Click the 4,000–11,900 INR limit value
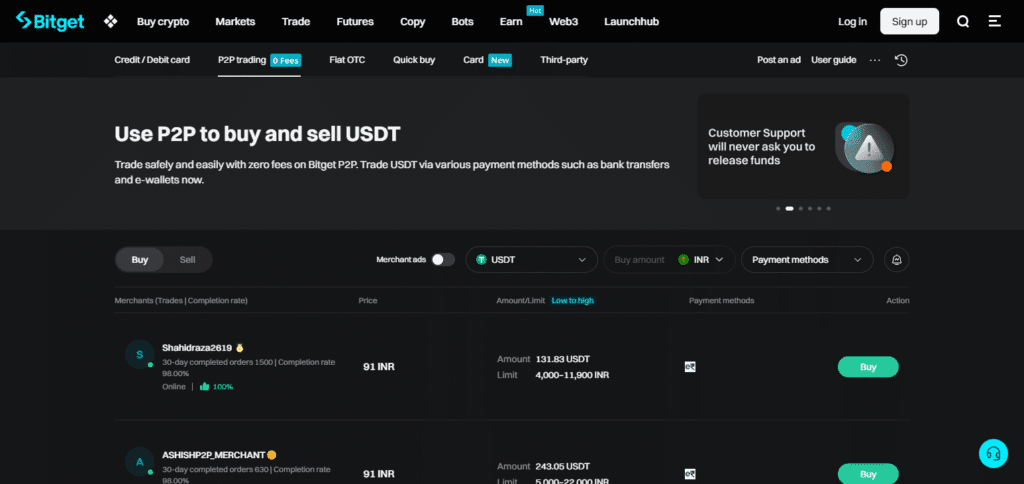Image resolution: width=1024 pixels, height=484 pixels. [x=572, y=375]
